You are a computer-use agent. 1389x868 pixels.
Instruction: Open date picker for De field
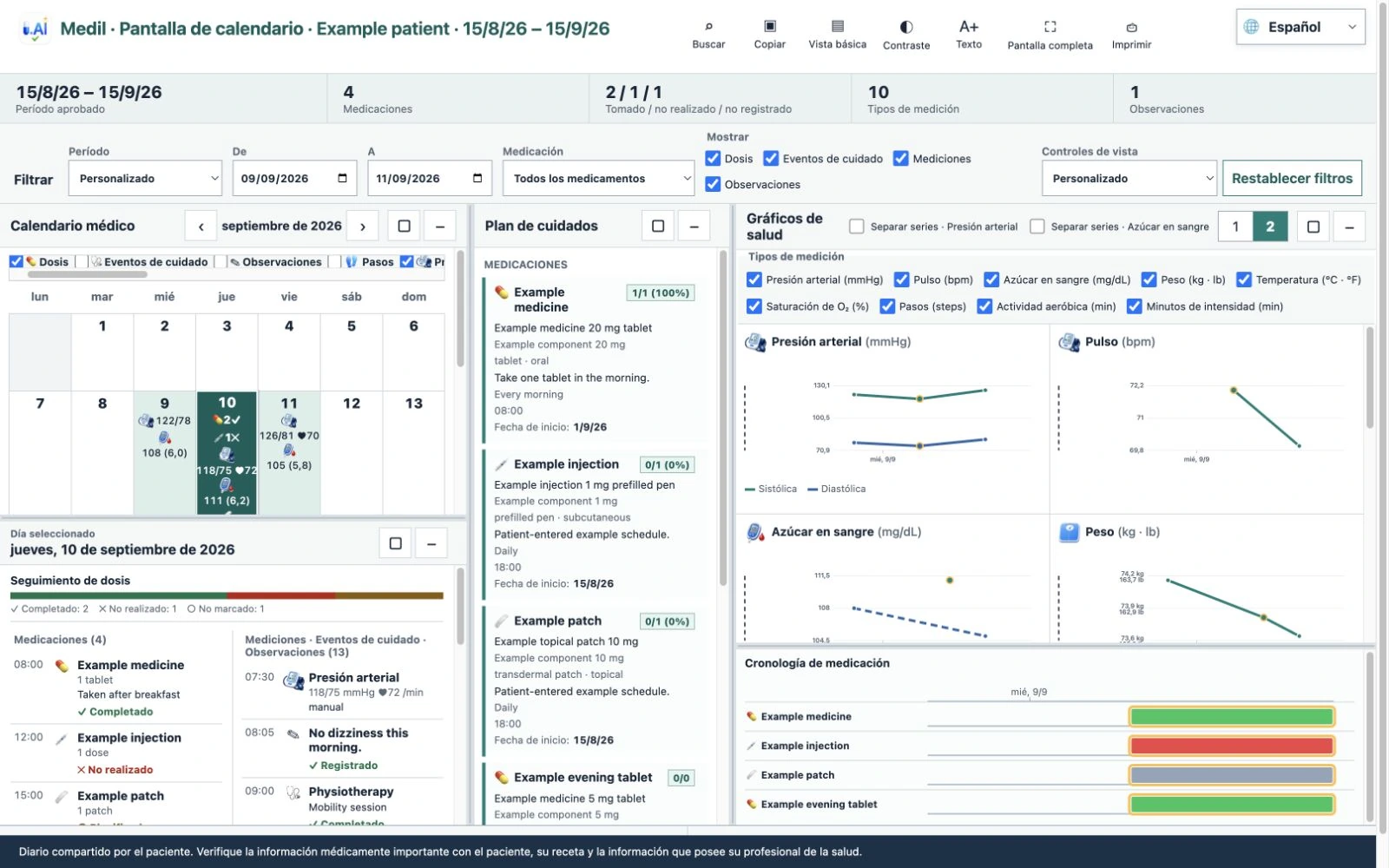(342, 178)
